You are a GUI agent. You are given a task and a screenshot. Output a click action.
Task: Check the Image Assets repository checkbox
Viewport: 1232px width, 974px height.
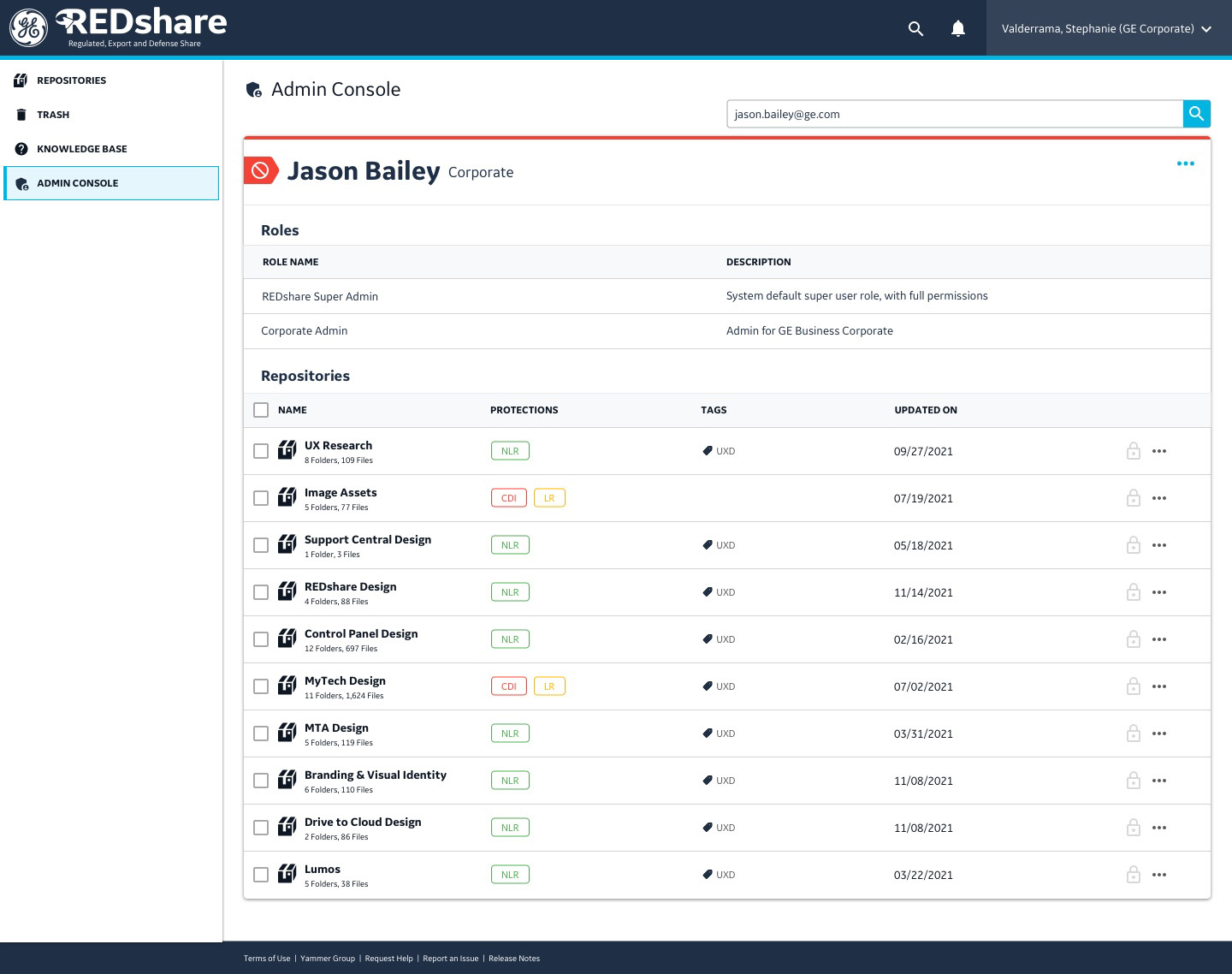pos(261,498)
